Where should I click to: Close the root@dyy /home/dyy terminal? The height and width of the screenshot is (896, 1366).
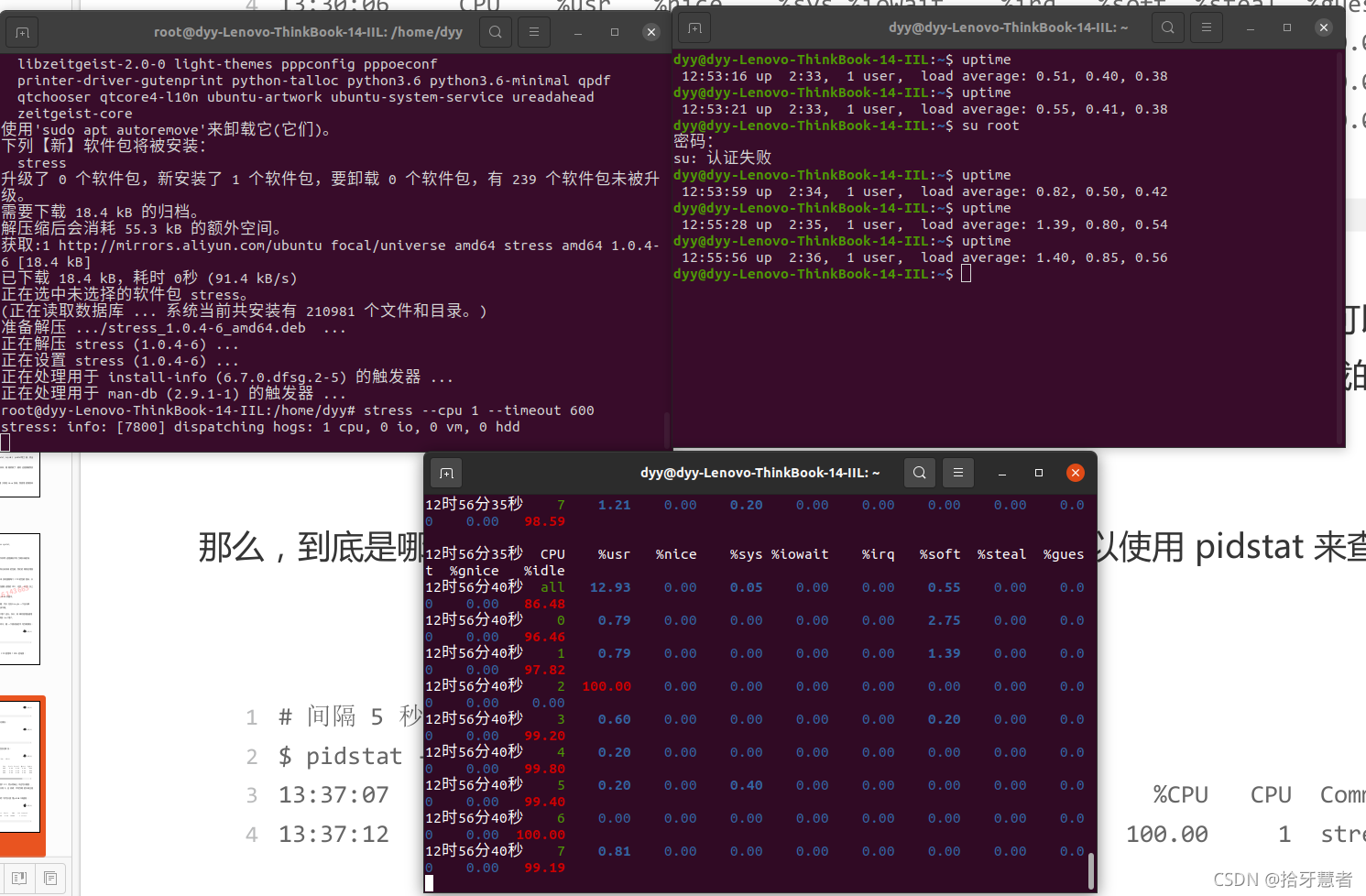(x=651, y=32)
